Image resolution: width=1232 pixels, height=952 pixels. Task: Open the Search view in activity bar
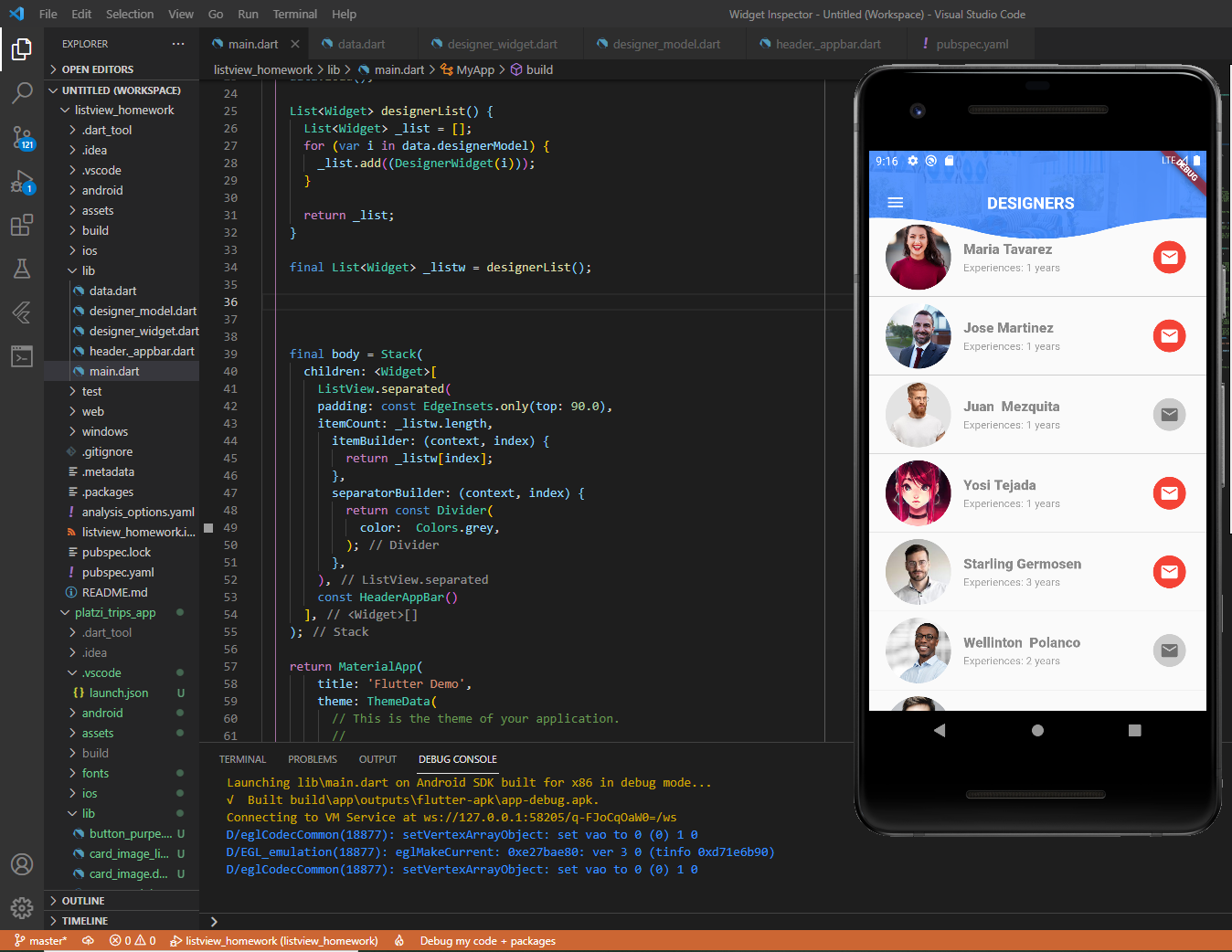tap(22, 92)
